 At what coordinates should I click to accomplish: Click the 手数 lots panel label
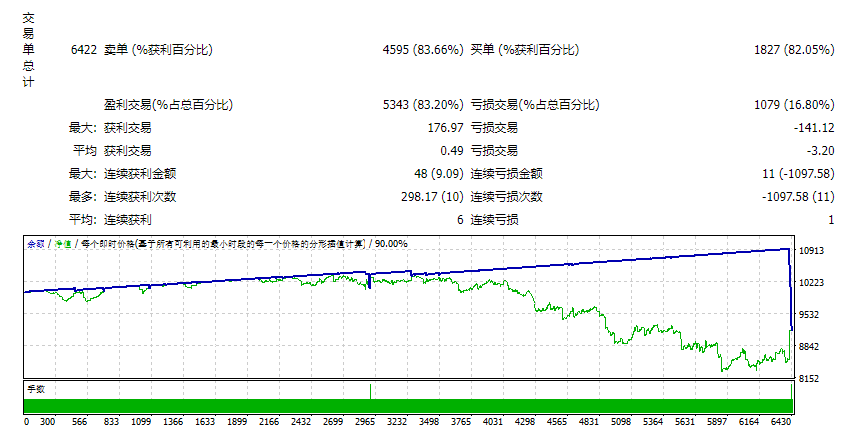[36, 390]
